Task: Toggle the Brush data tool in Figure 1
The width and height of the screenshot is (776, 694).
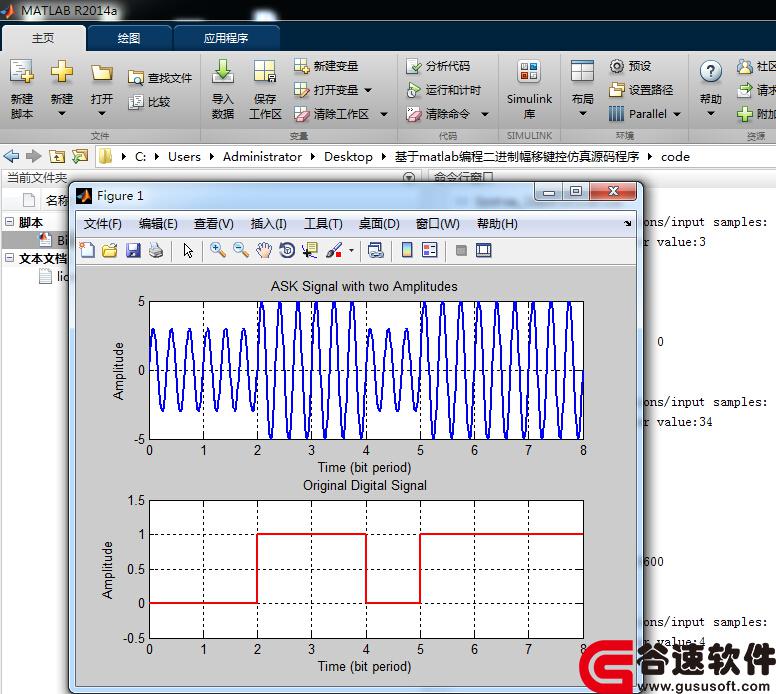Action: click(334, 250)
